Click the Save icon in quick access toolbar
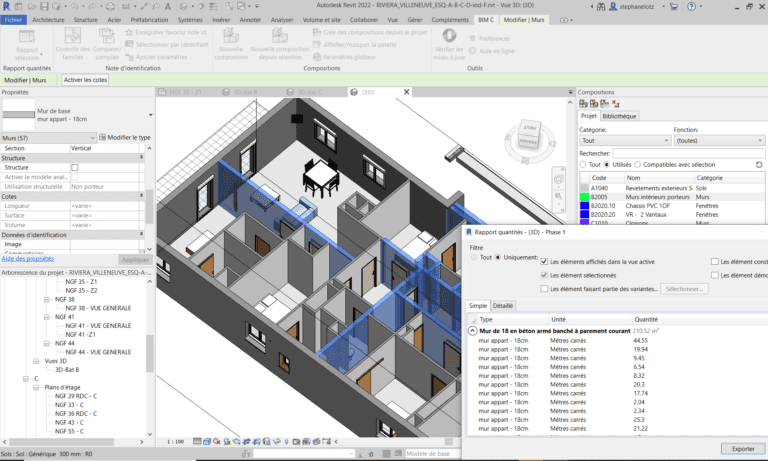This screenshot has height=461, width=768. [x=45, y=6]
